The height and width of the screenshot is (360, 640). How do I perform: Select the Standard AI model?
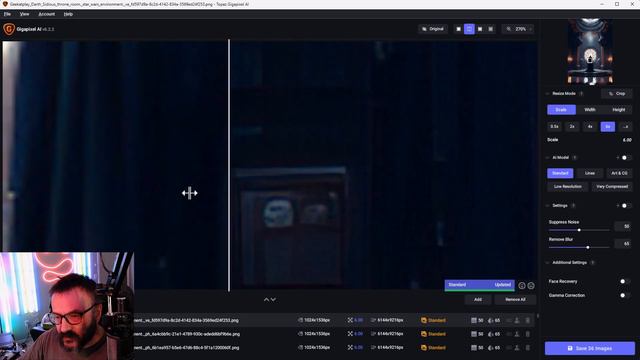coord(560,173)
